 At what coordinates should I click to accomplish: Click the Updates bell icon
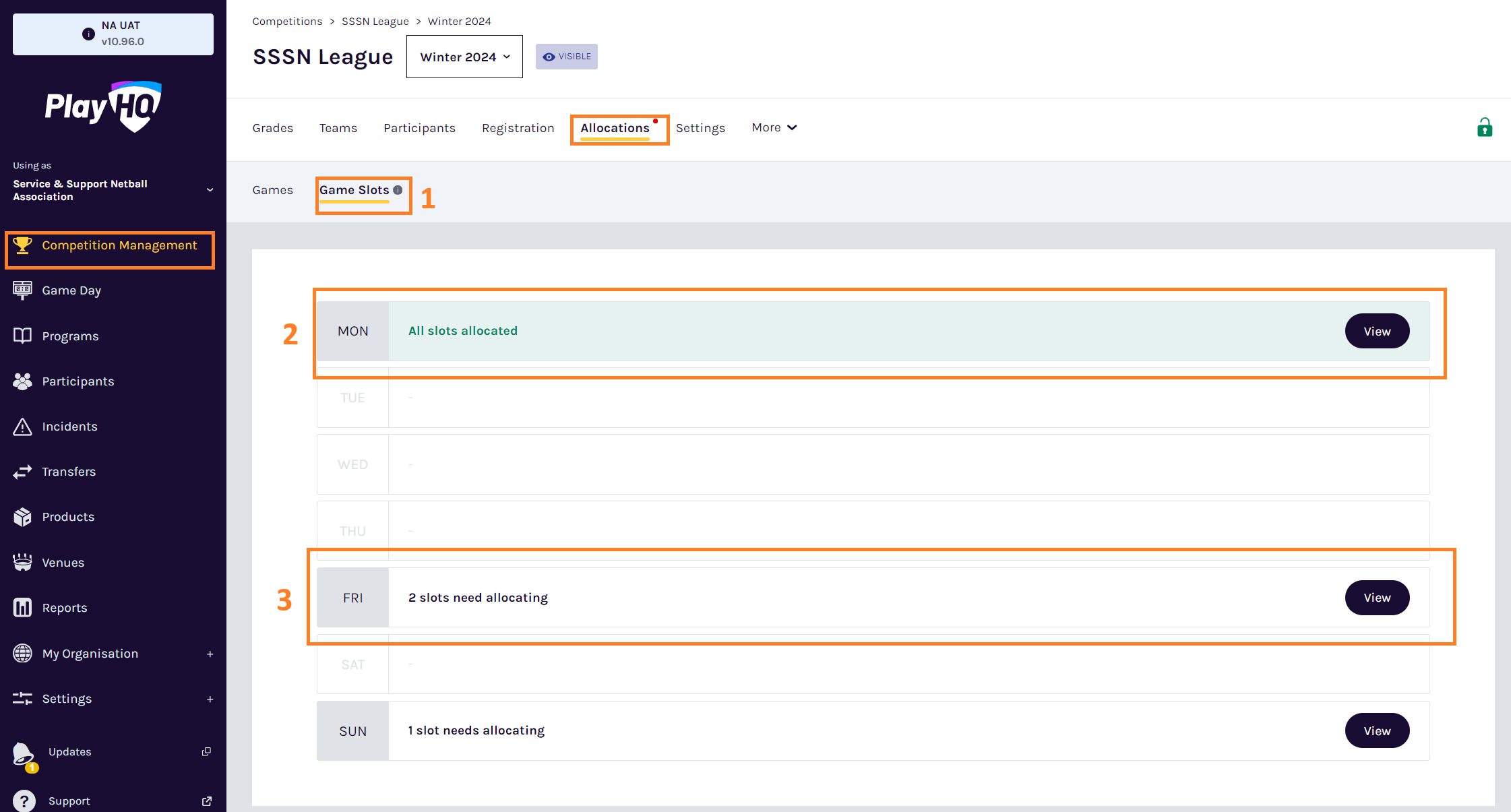24,754
